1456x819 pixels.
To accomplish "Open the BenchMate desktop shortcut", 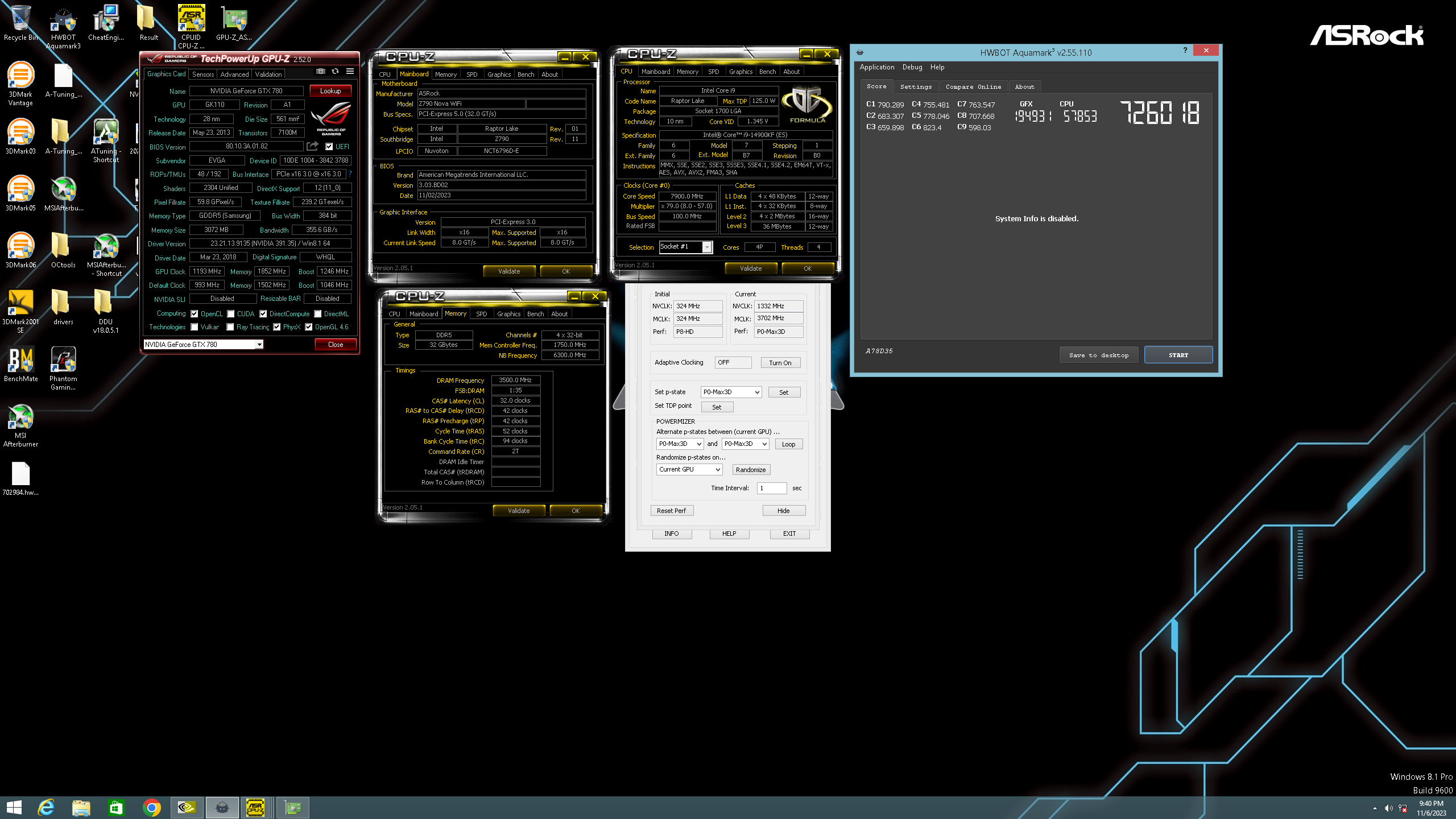I will (20, 364).
